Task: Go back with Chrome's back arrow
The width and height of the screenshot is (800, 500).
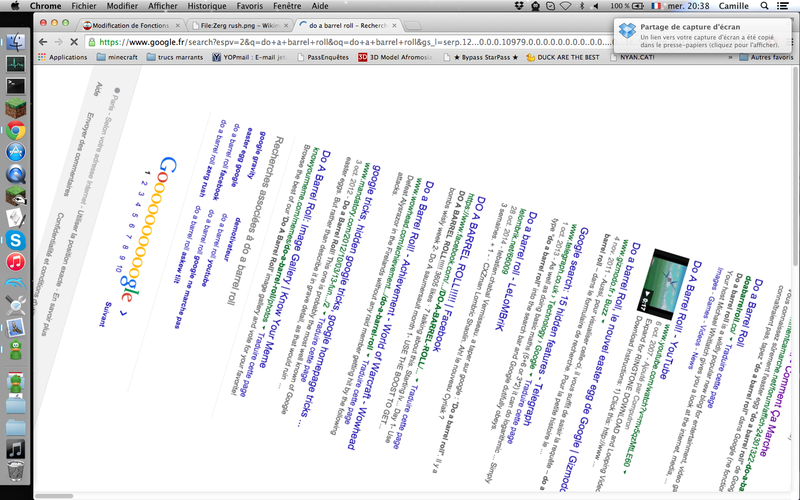Action: click(43, 42)
